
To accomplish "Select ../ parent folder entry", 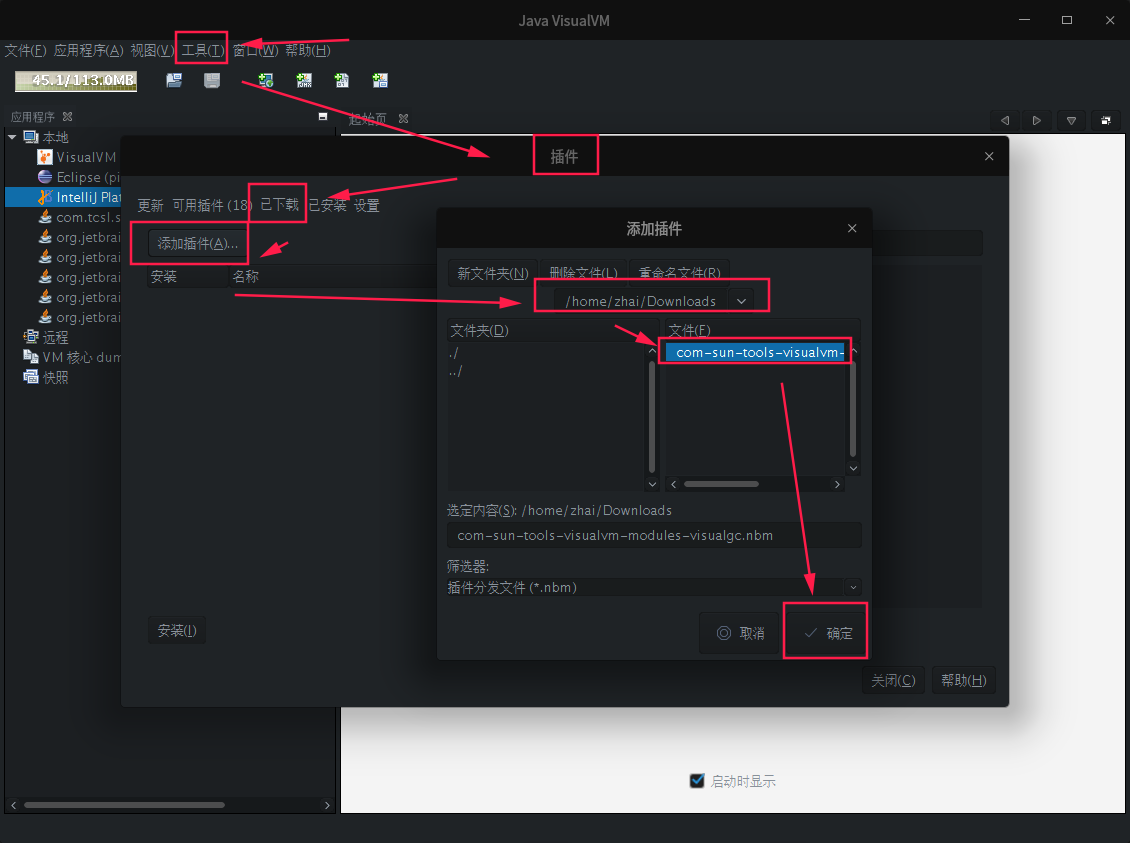I will tap(455, 371).
